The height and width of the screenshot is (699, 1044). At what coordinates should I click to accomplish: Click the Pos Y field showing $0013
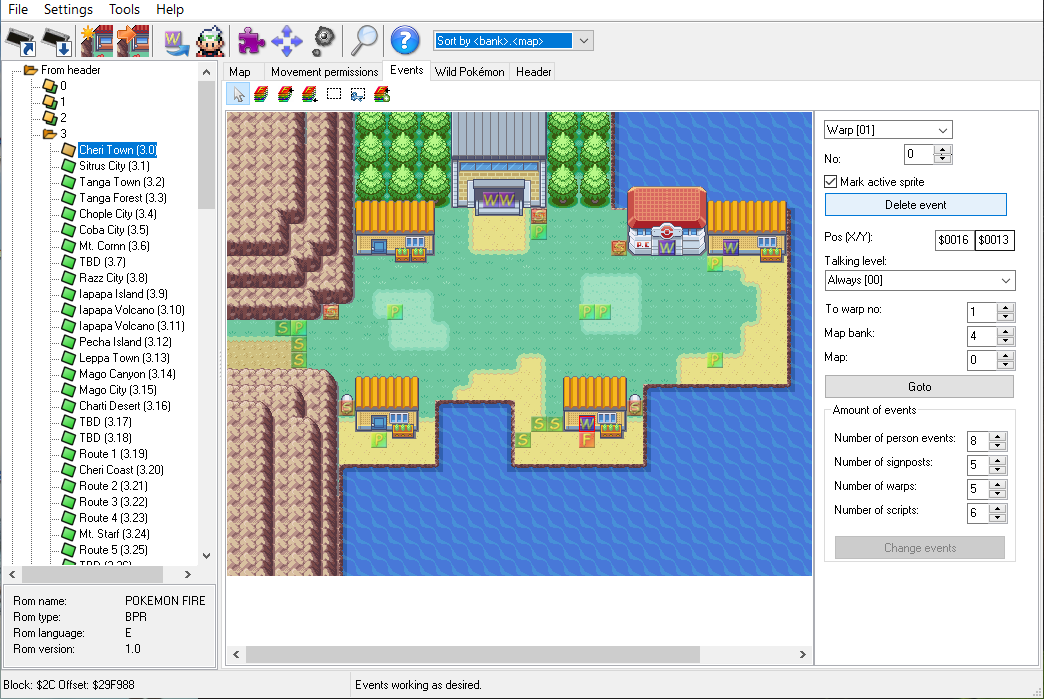tap(994, 240)
